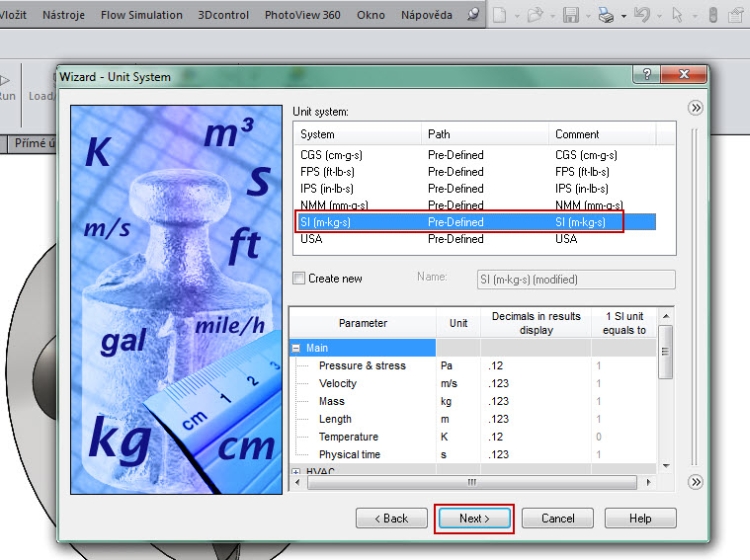This screenshot has height=560, width=750.
Task: Click the pin icon beside Nápověda
Action: [473, 14]
